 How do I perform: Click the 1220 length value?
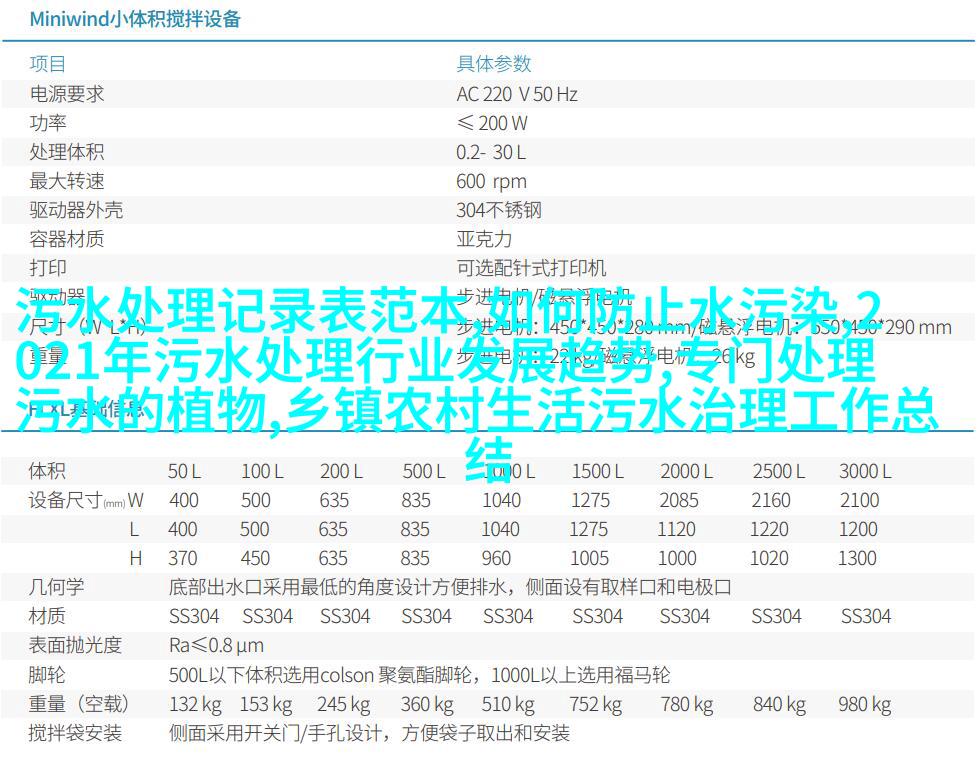(x=769, y=529)
